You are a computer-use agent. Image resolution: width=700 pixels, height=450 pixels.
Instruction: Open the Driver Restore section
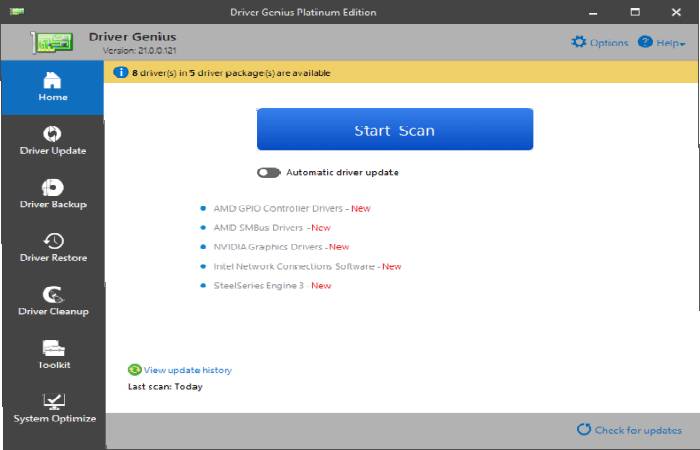[x=53, y=249]
